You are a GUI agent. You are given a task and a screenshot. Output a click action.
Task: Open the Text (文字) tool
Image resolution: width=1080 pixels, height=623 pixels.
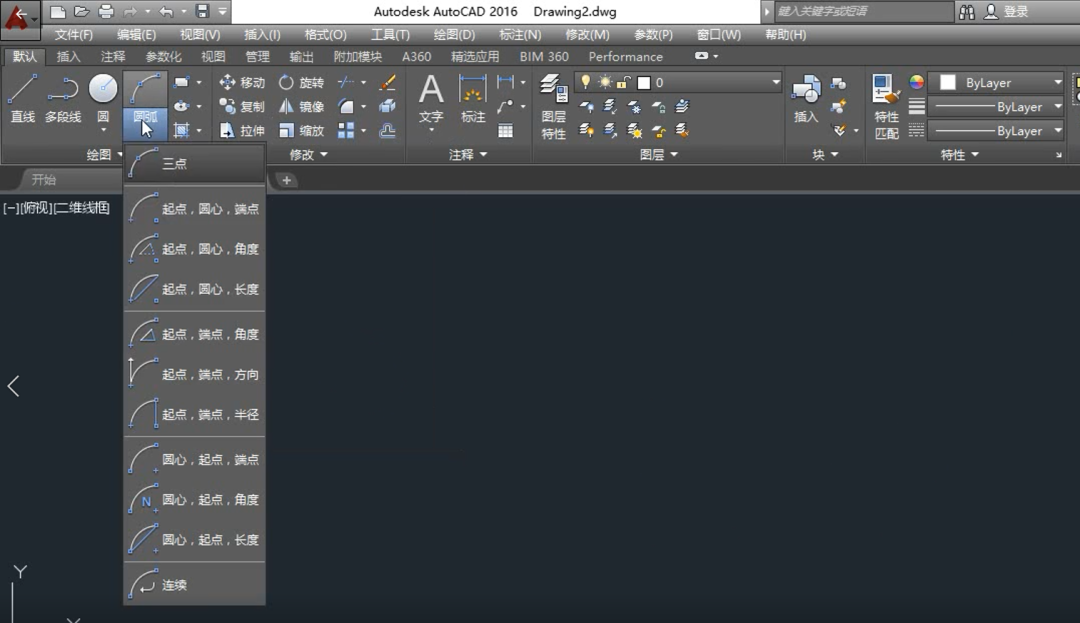431,100
